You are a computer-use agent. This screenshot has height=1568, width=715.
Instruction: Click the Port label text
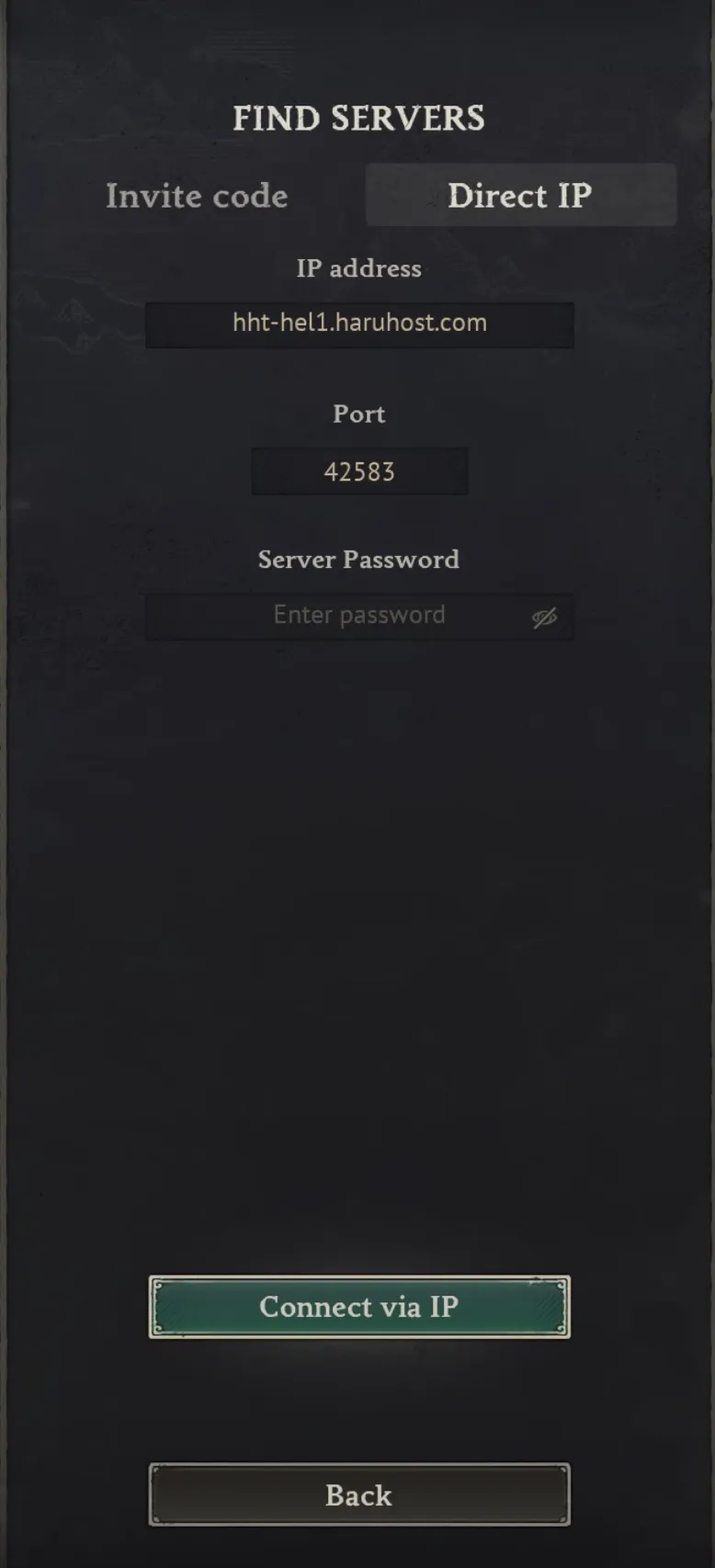pyautogui.click(x=358, y=414)
